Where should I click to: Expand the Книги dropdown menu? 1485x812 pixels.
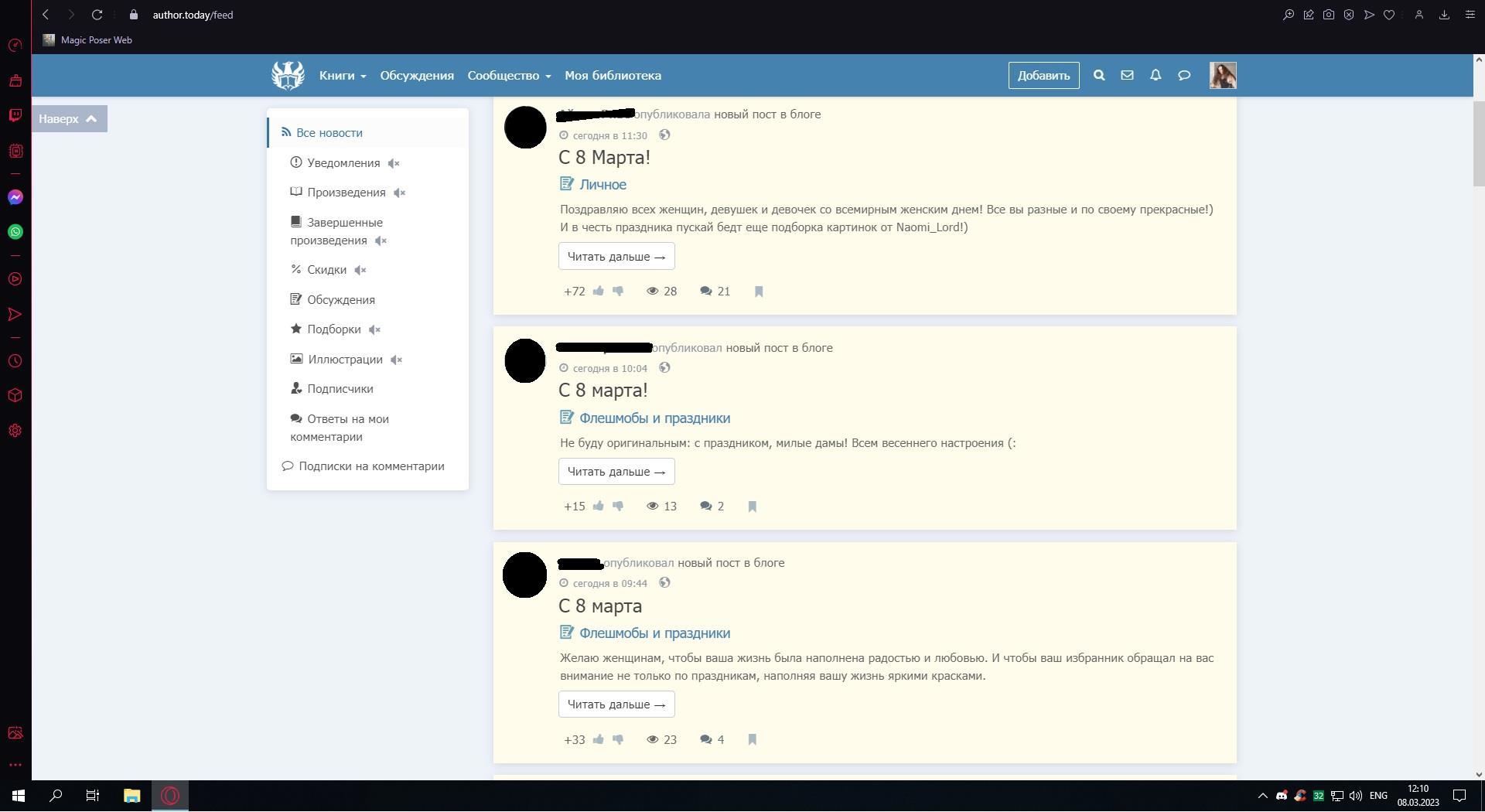[x=343, y=76]
